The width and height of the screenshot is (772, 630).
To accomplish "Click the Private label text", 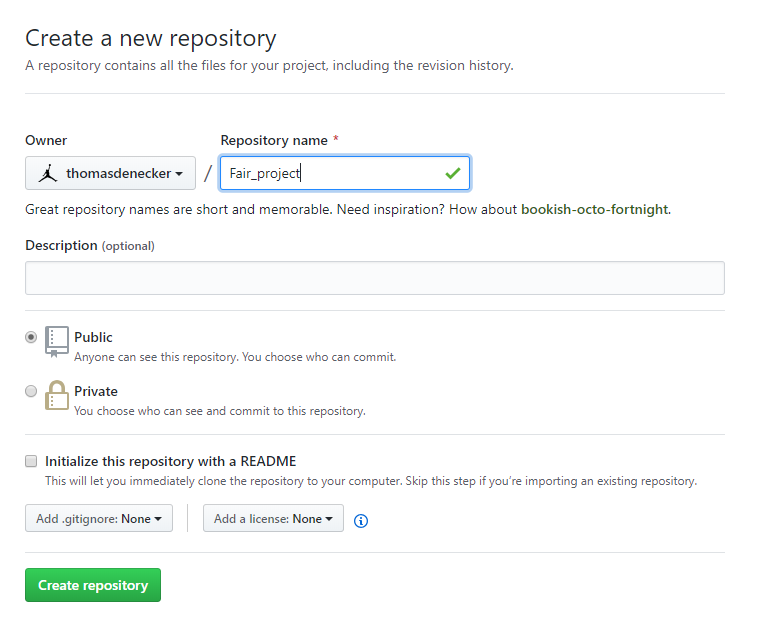I will click(x=96, y=391).
